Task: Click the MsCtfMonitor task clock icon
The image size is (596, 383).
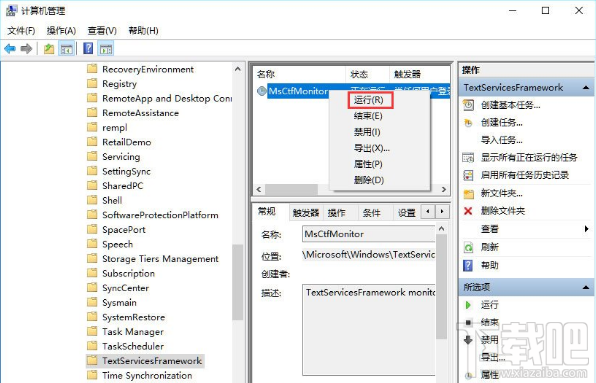Action: click(262, 91)
